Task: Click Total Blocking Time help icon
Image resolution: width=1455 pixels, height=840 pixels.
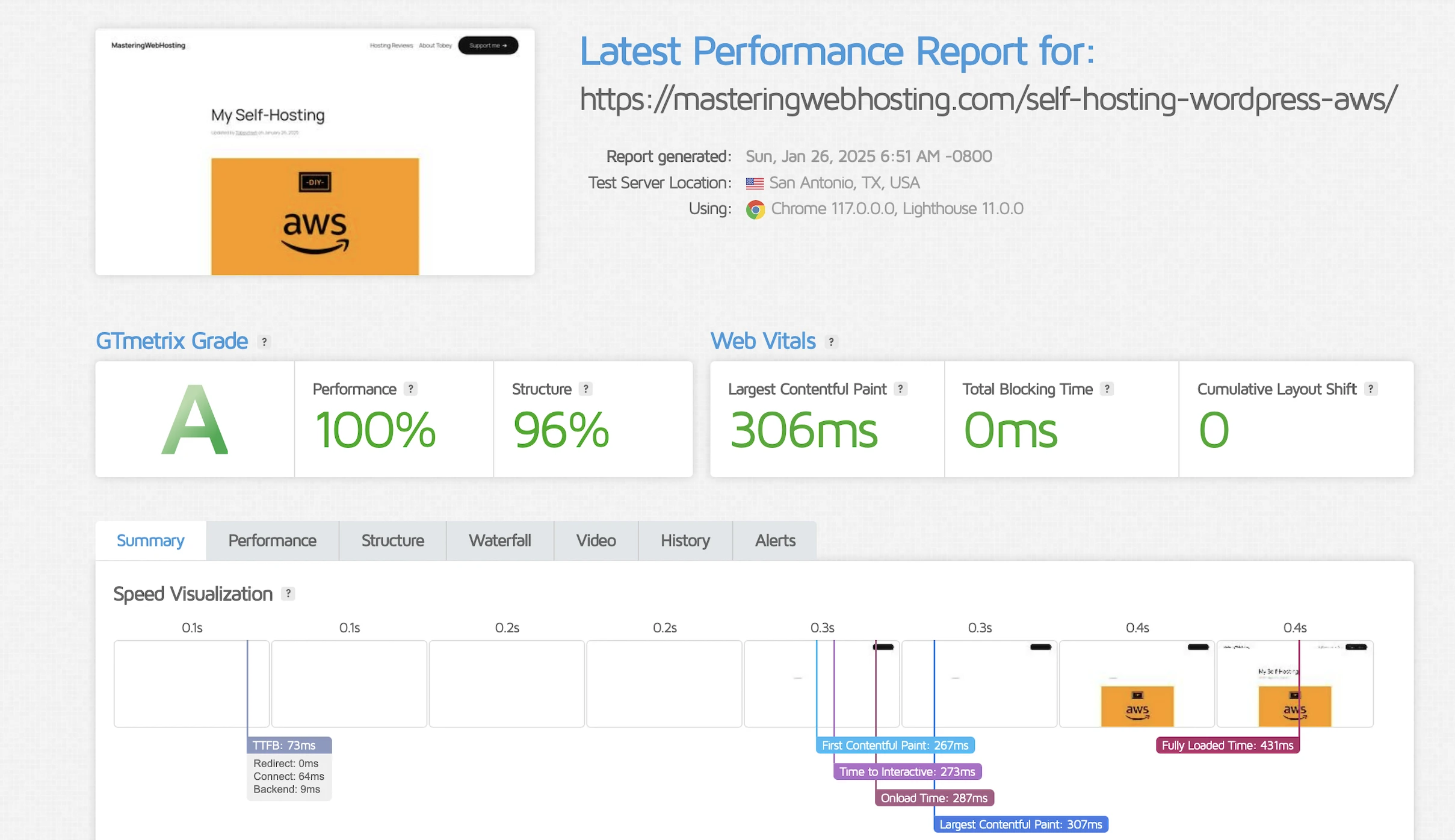Action: tap(1107, 389)
